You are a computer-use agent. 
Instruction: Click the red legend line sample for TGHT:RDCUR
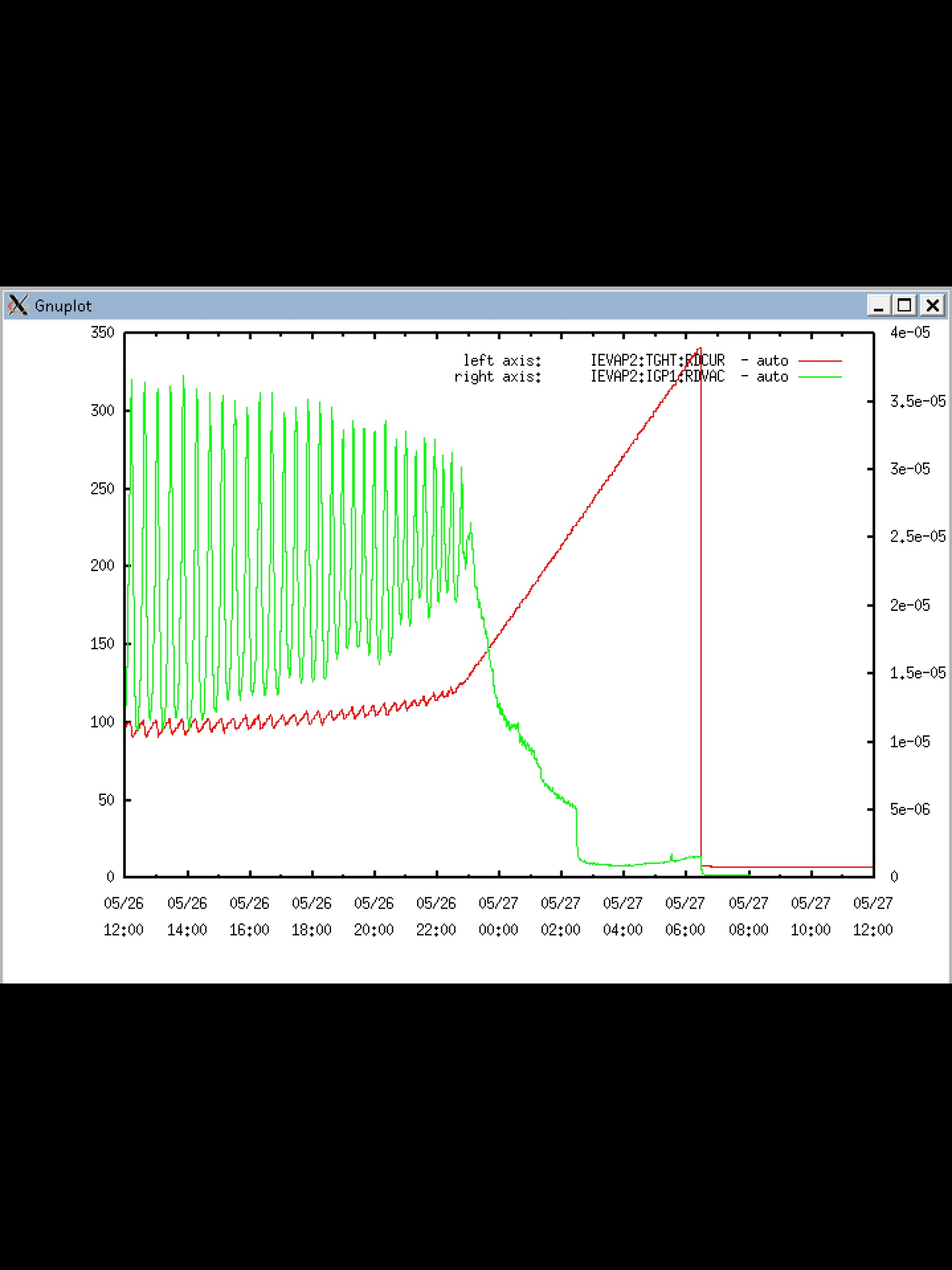click(x=820, y=360)
